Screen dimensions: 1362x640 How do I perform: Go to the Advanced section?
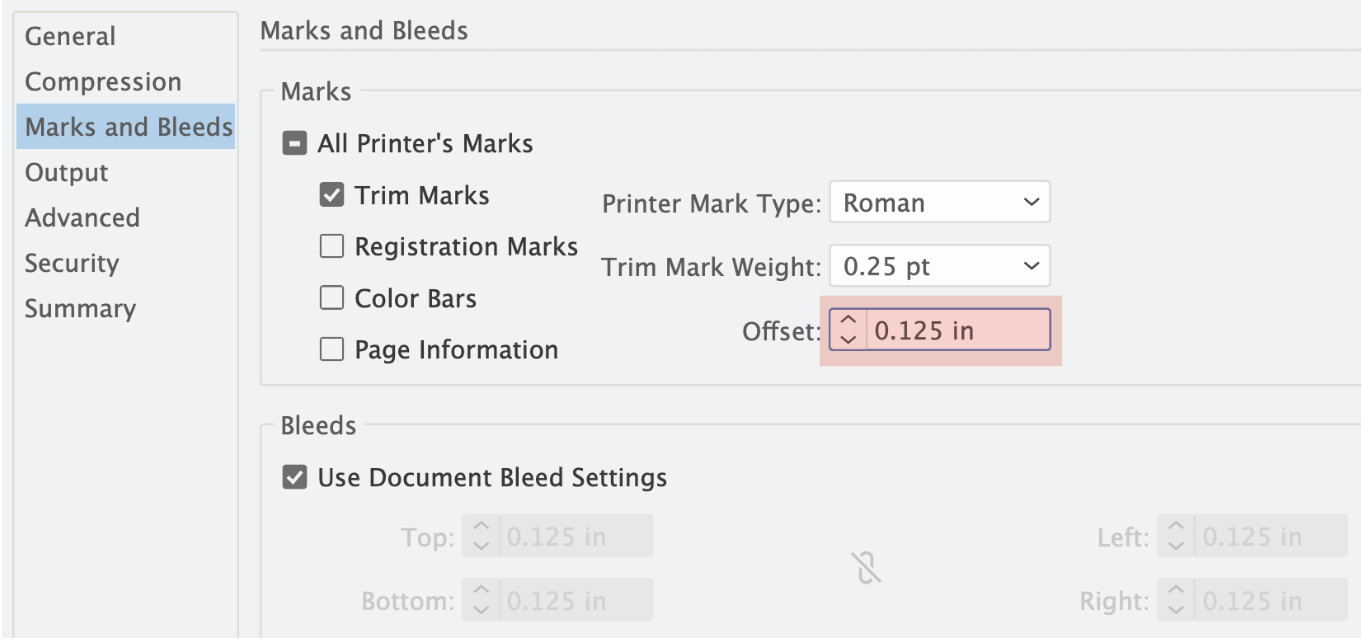point(82,218)
